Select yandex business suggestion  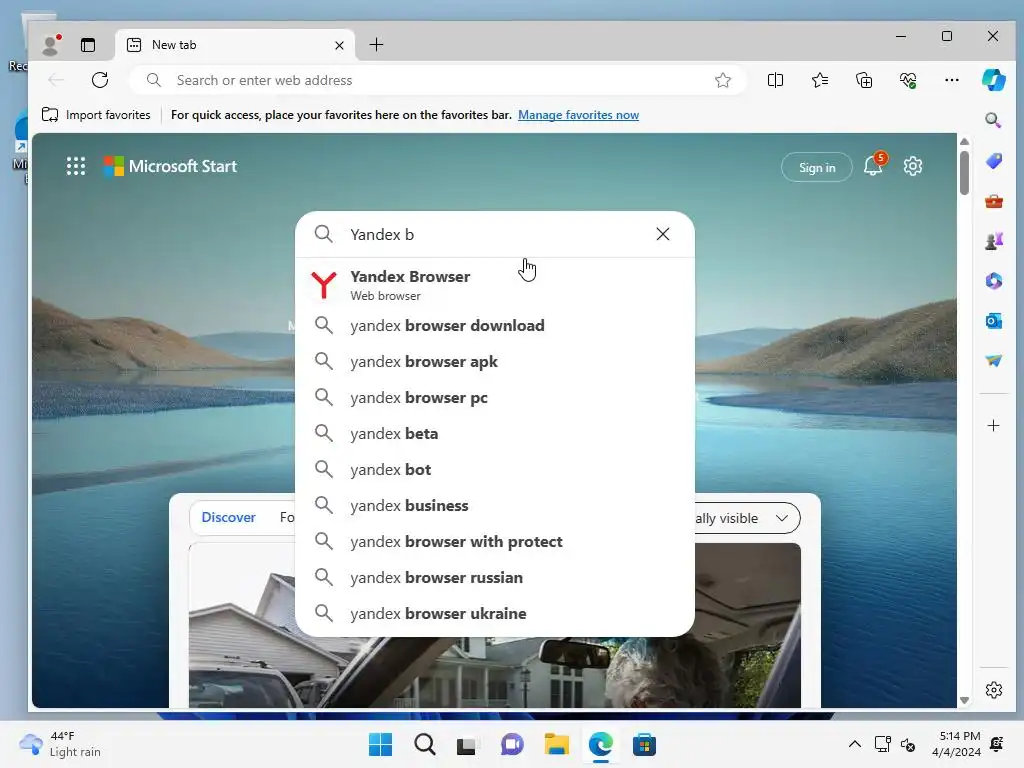pos(495,505)
